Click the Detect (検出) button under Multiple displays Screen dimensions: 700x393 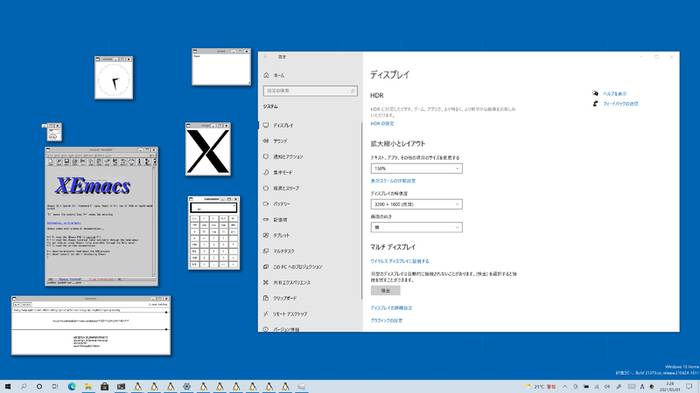[385, 291]
